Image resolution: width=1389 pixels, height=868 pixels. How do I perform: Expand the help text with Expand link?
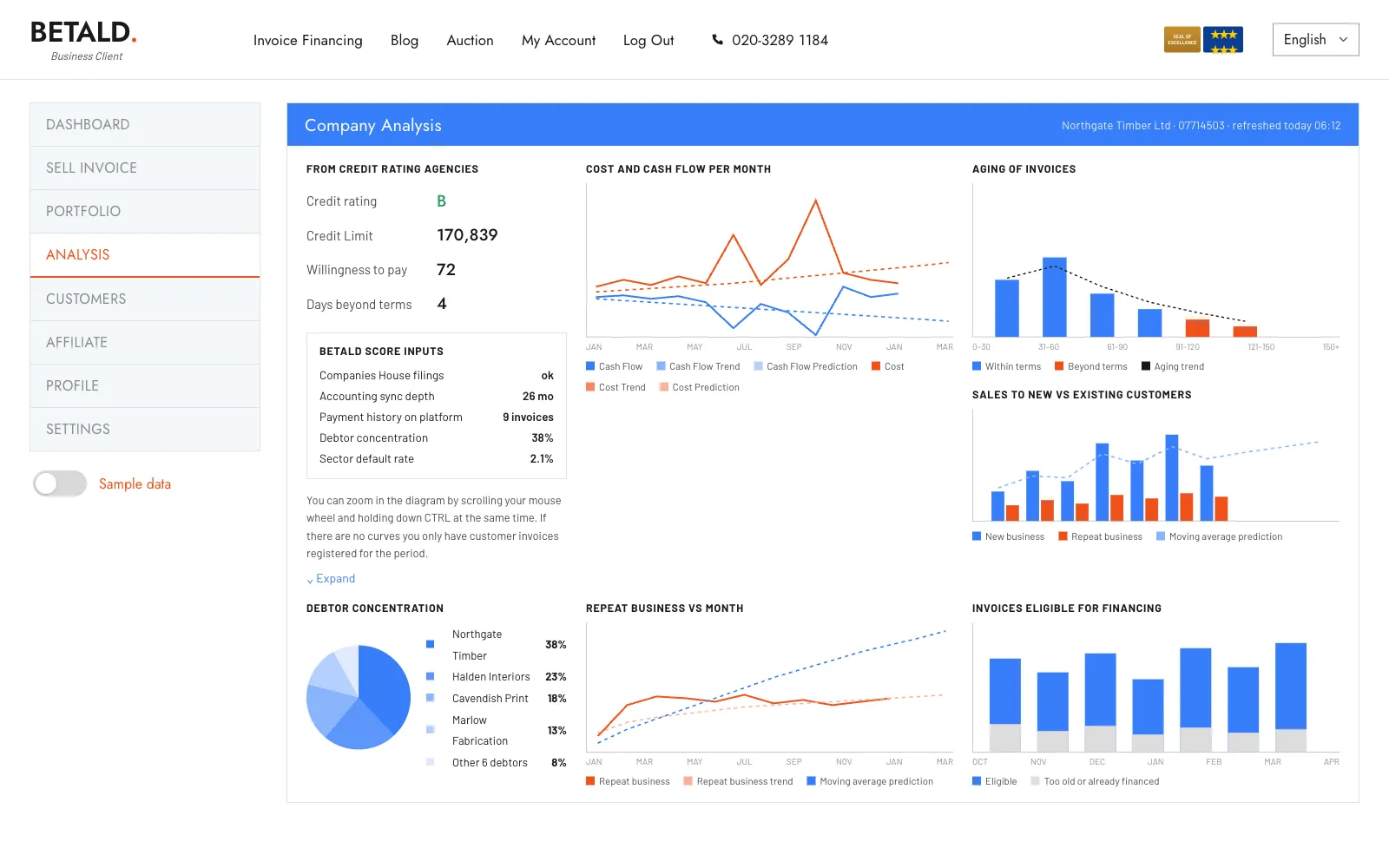pos(331,579)
